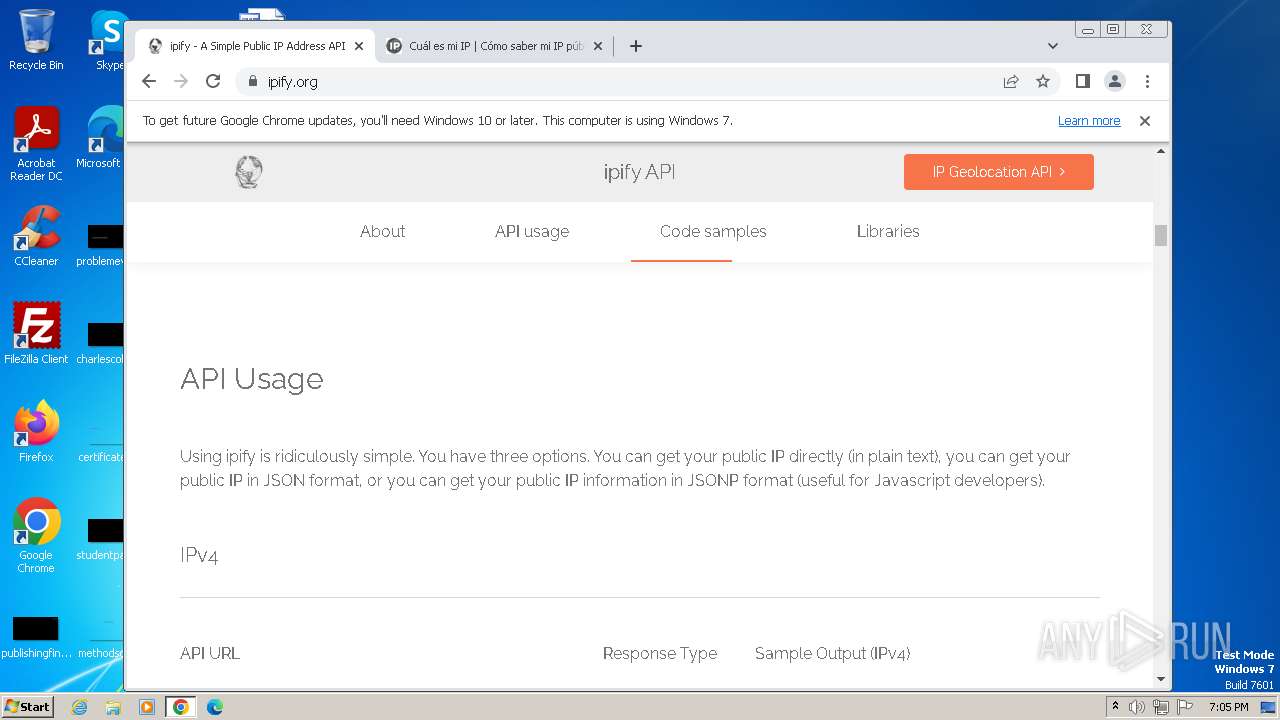Screen dimensions: 1280x720
Task: Open Acrobat Reader DC desktop icon
Action: [36, 144]
